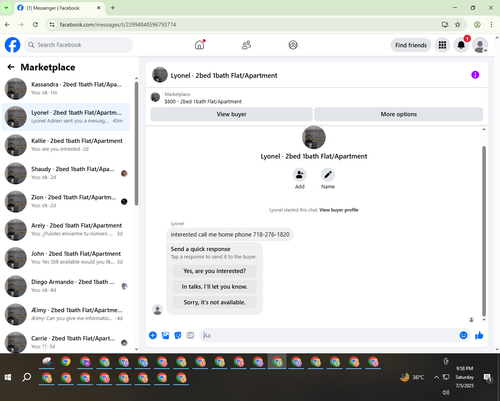This screenshot has width=500, height=401.
Task: Open more actions plus icon in composer
Action: point(153,335)
